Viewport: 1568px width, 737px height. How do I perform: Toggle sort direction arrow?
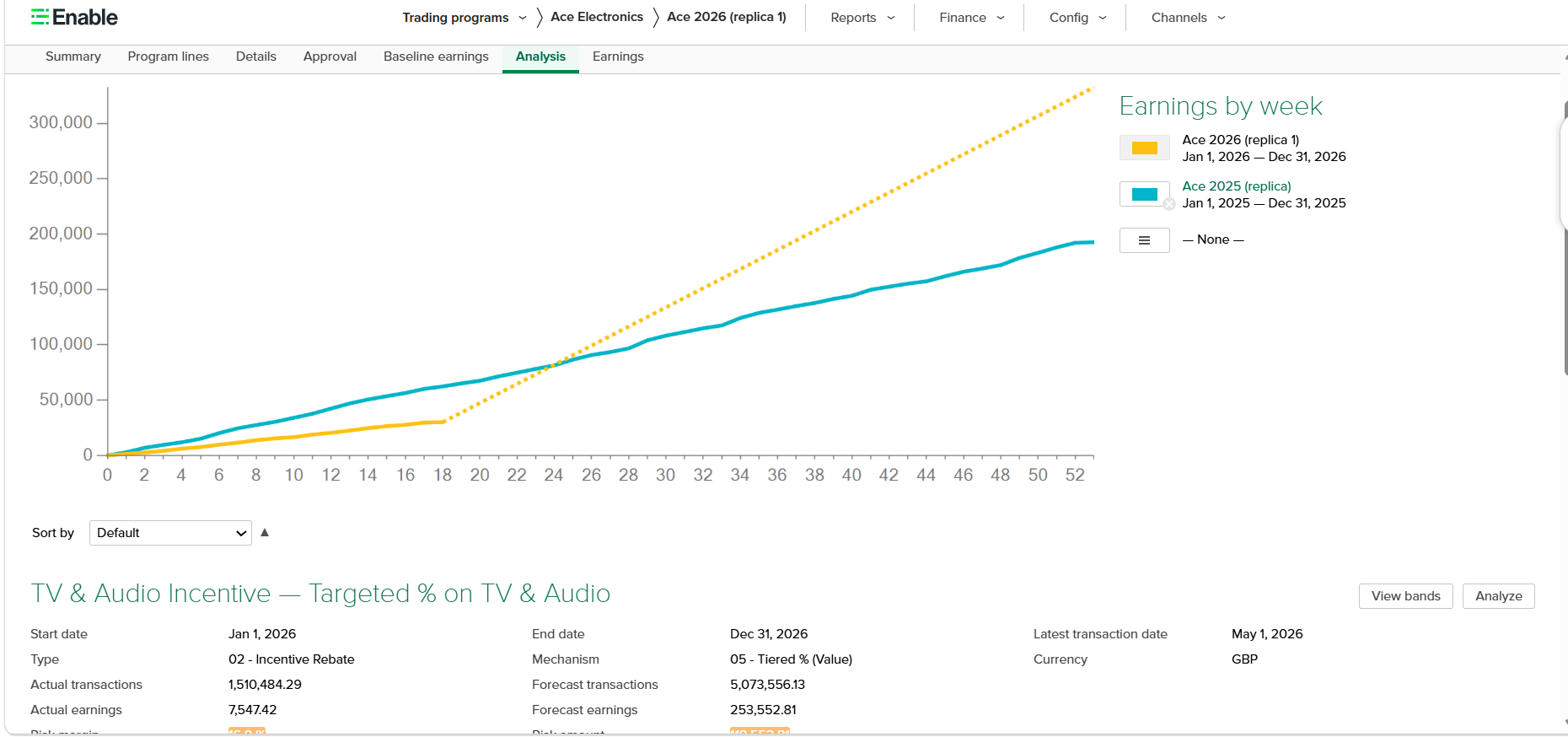[265, 532]
